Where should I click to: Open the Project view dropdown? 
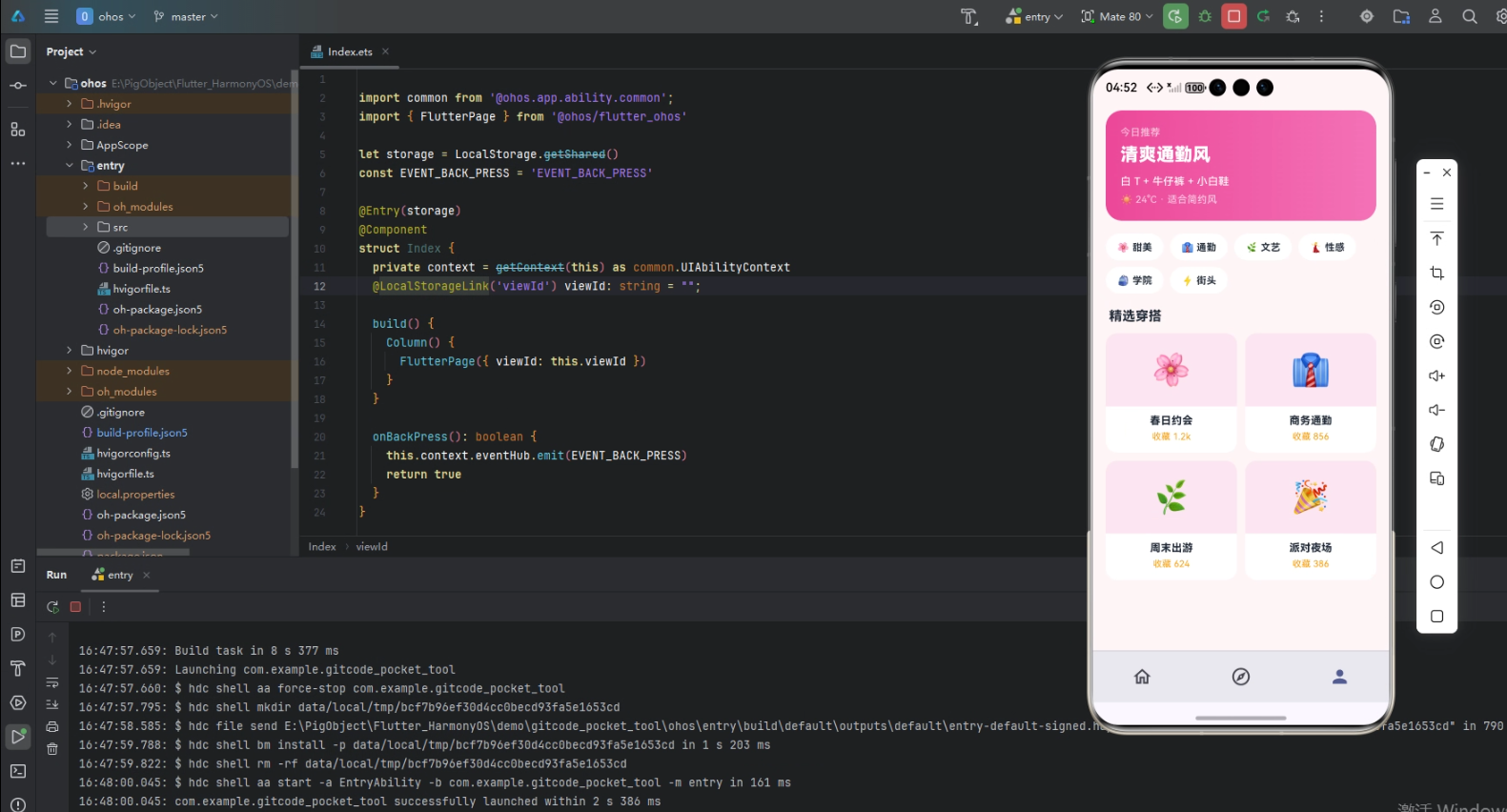click(71, 51)
